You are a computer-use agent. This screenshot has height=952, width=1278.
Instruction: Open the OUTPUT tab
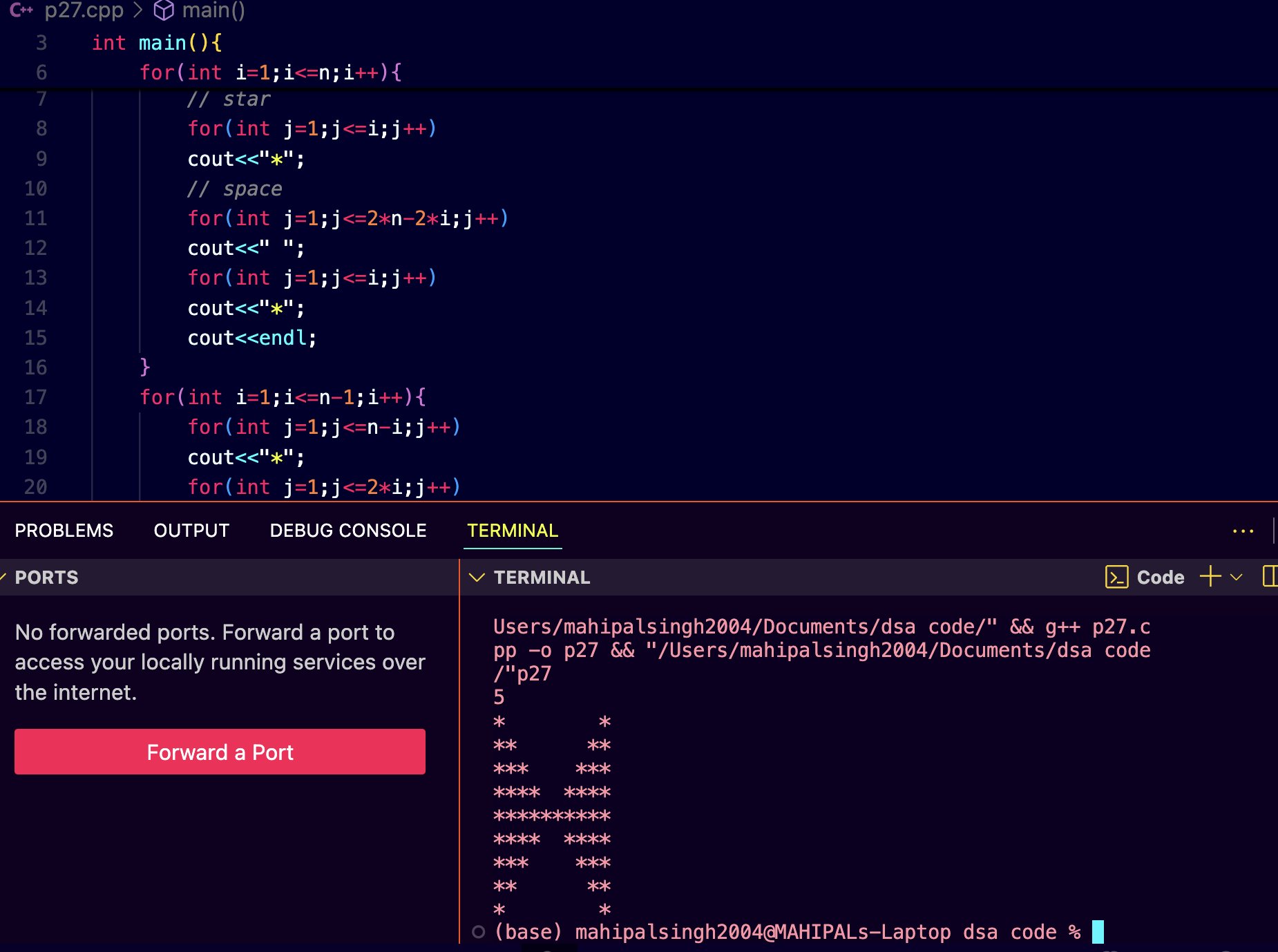coord(191,531)
